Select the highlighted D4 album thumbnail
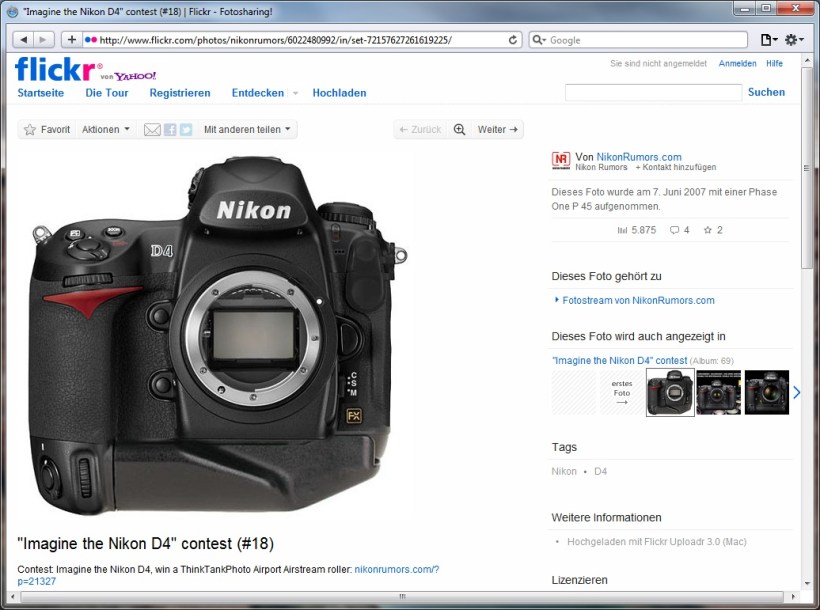Screen dimensions: 820x610 click(669, 392)
